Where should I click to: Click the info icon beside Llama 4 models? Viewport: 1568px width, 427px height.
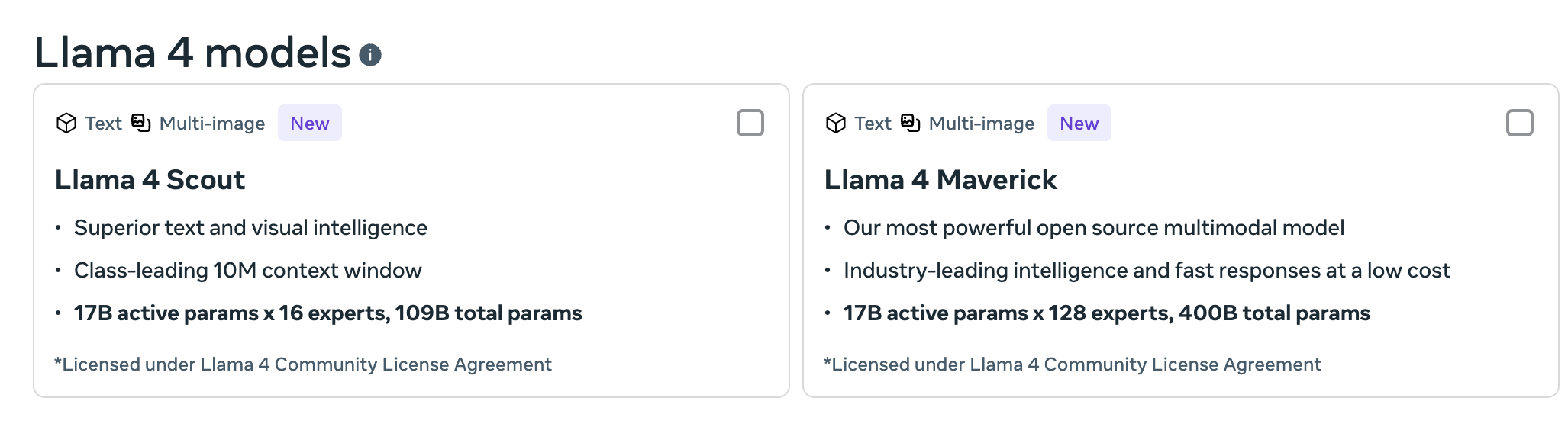pos(370,55)
